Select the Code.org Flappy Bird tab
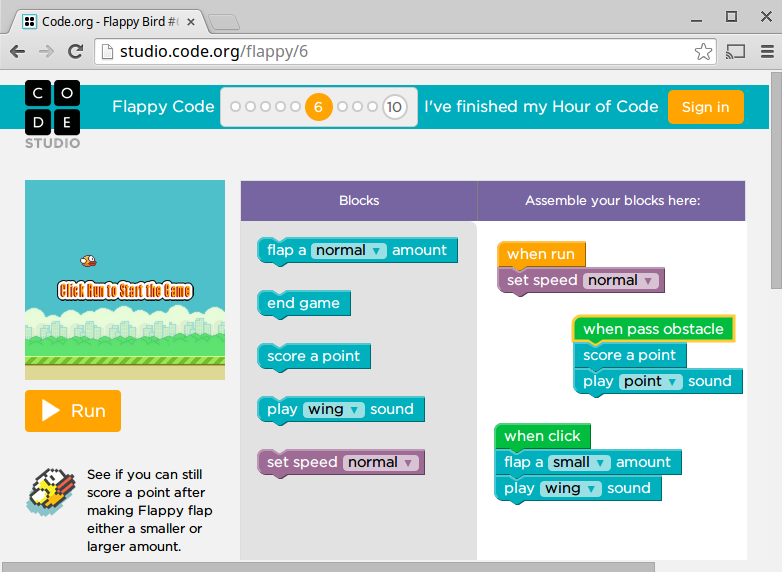The height and width of the screenshot is (572, 782). [x=105, y=22]
